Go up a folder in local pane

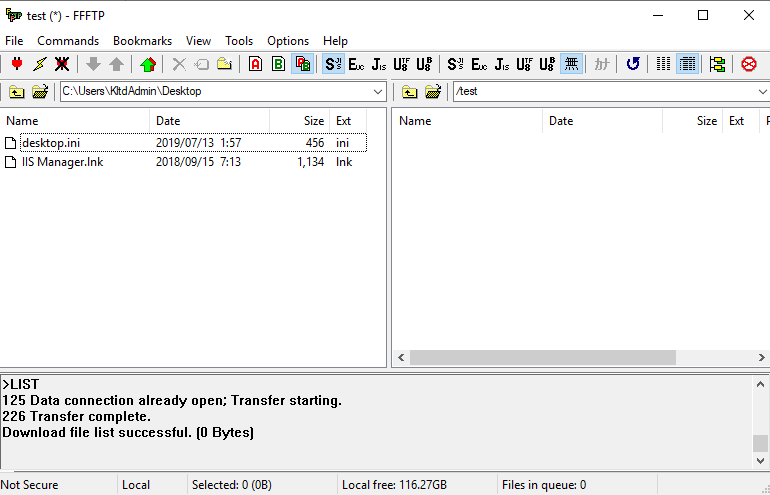tap(17, 92)
